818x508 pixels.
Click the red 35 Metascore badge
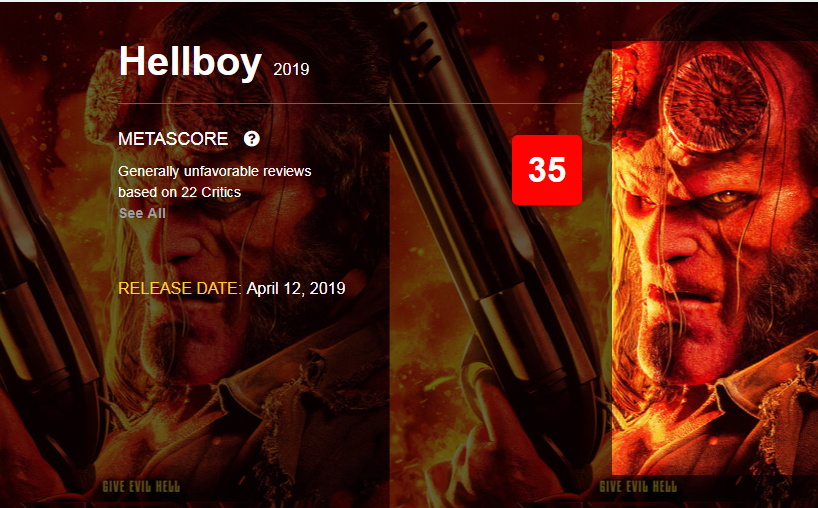547,170
